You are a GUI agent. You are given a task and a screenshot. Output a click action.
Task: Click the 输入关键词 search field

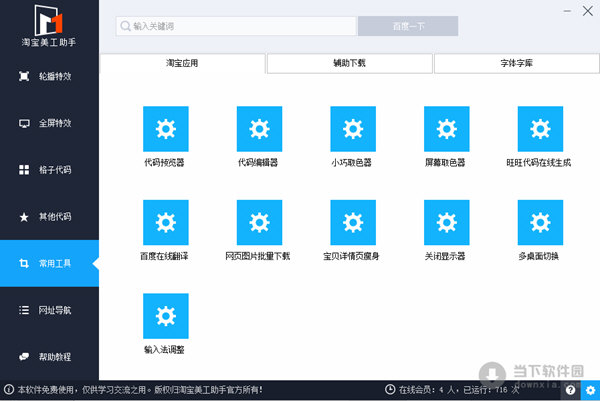tap(235, 26)
